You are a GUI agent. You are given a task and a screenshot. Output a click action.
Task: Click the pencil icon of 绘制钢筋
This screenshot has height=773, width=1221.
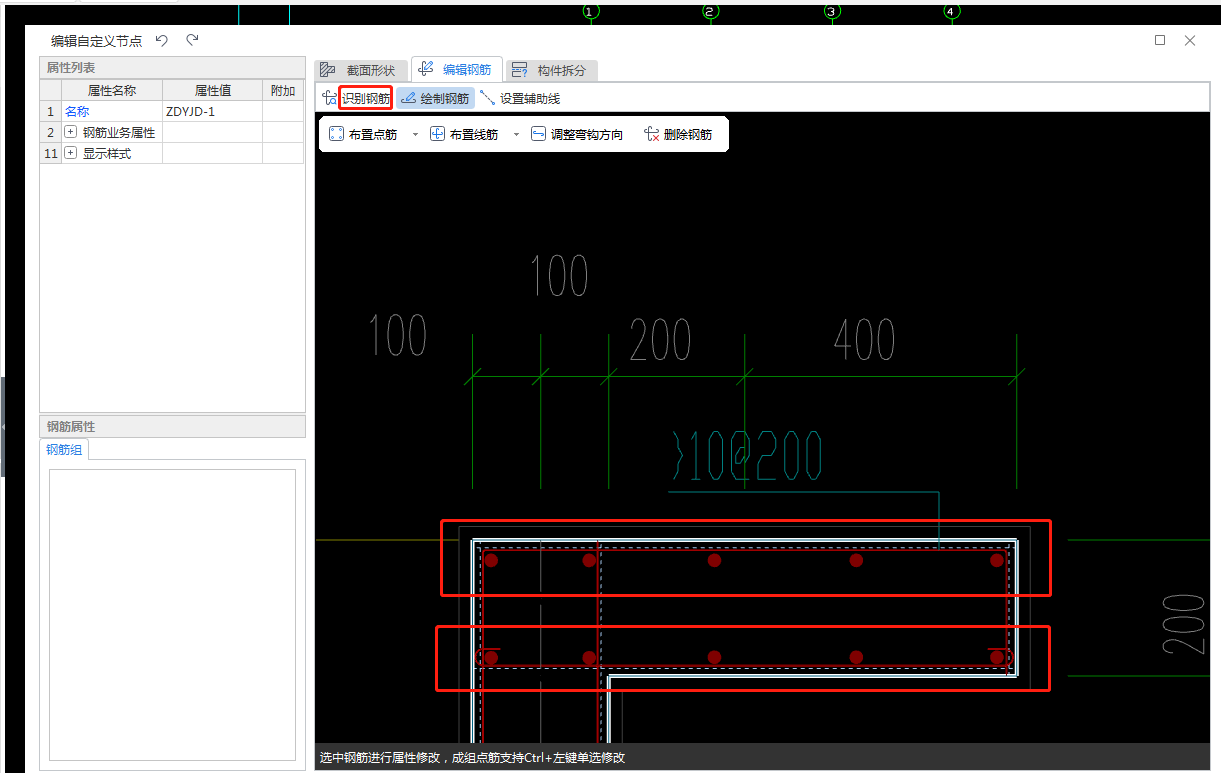408,98
